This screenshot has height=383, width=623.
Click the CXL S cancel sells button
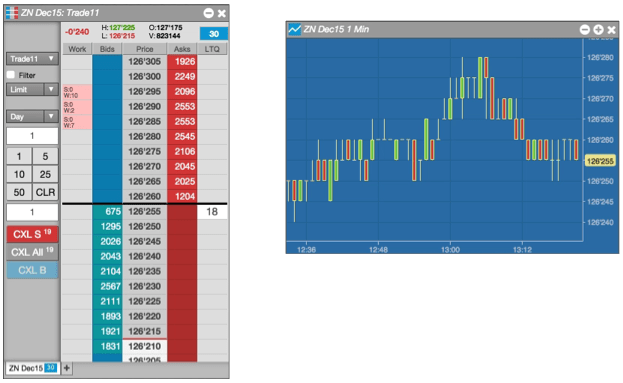click(32, 234)
